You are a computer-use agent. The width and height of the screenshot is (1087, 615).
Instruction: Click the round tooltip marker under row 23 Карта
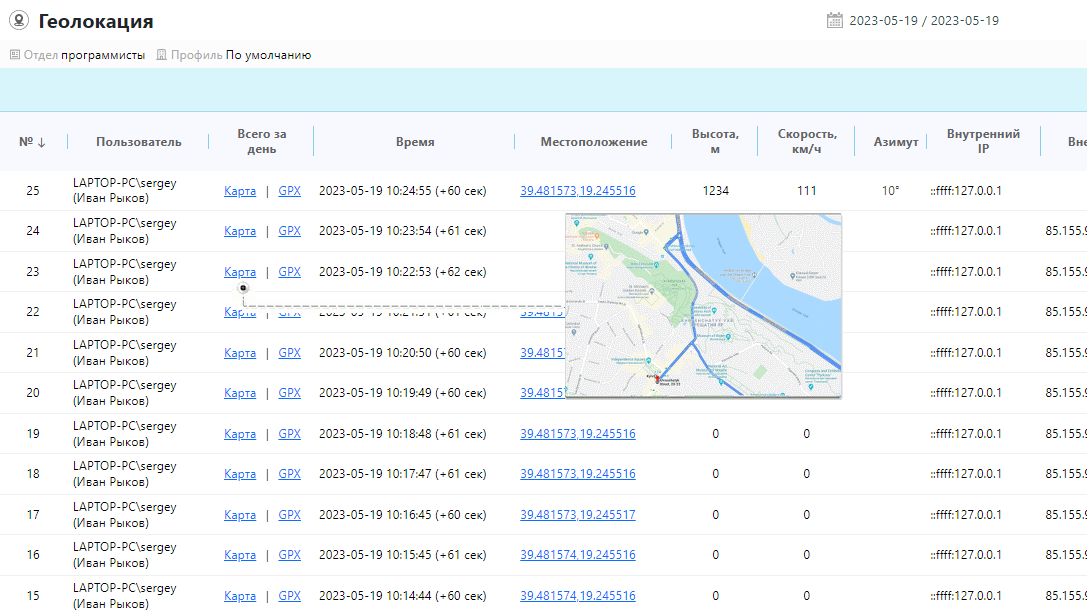point(243,289)
